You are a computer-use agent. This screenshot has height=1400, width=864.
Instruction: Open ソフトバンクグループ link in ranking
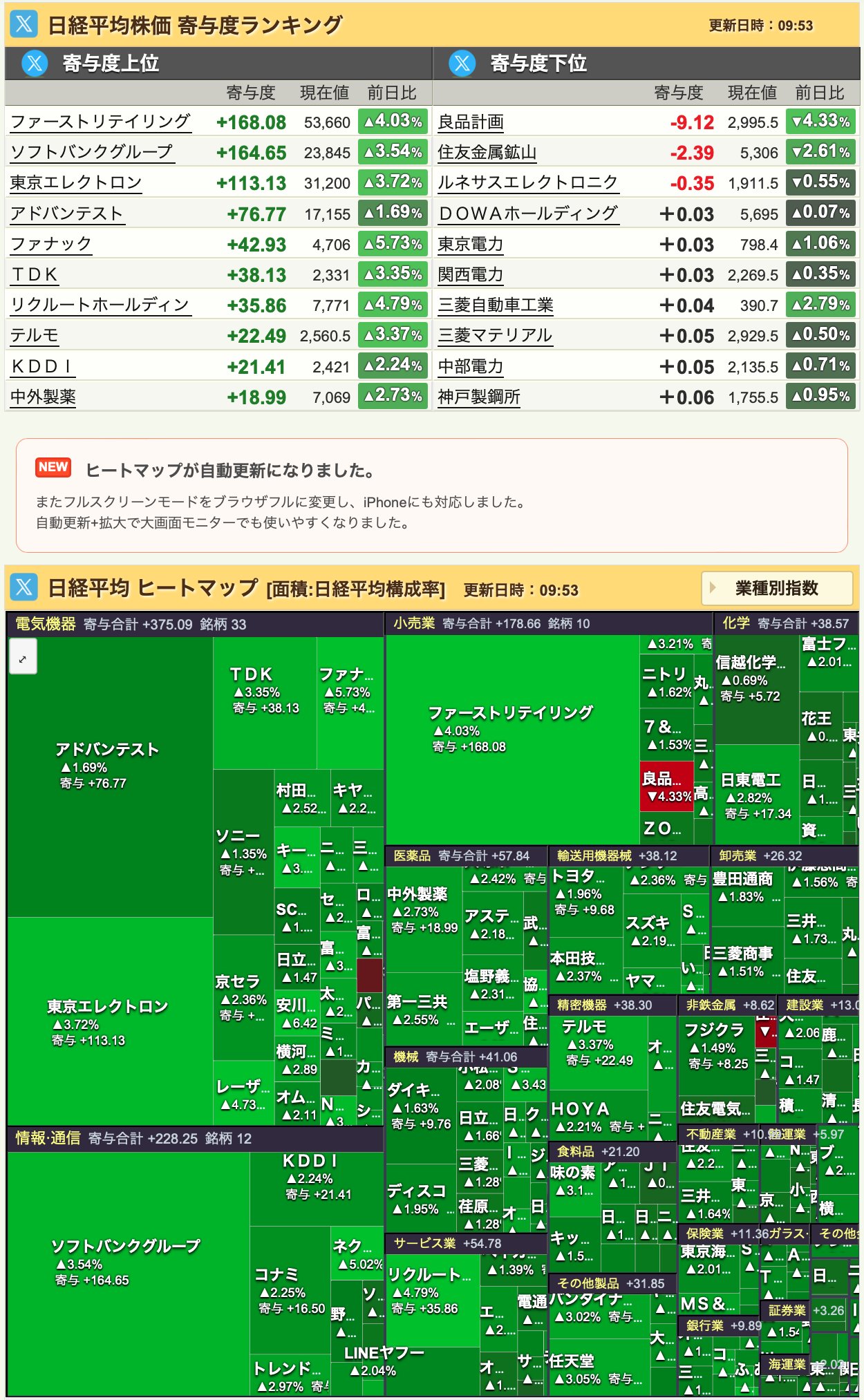[92, 153]
